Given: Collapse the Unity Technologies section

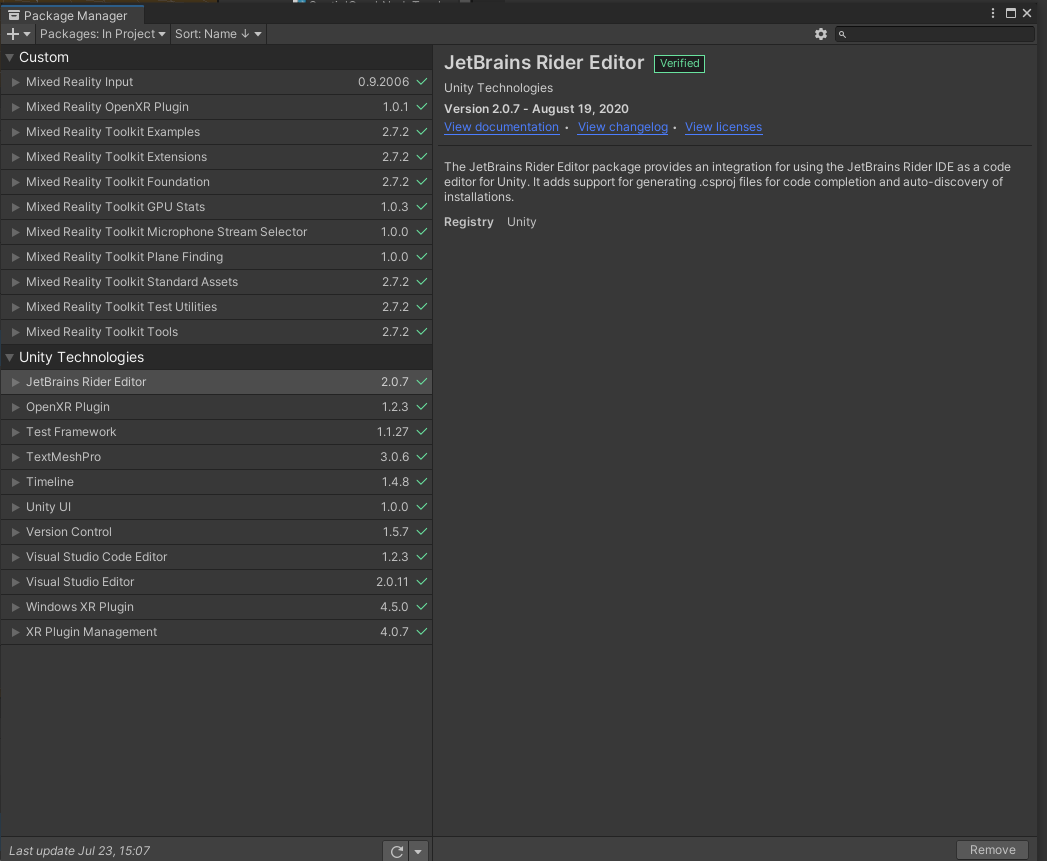Looking at the screenshot, I should point(10,357).
